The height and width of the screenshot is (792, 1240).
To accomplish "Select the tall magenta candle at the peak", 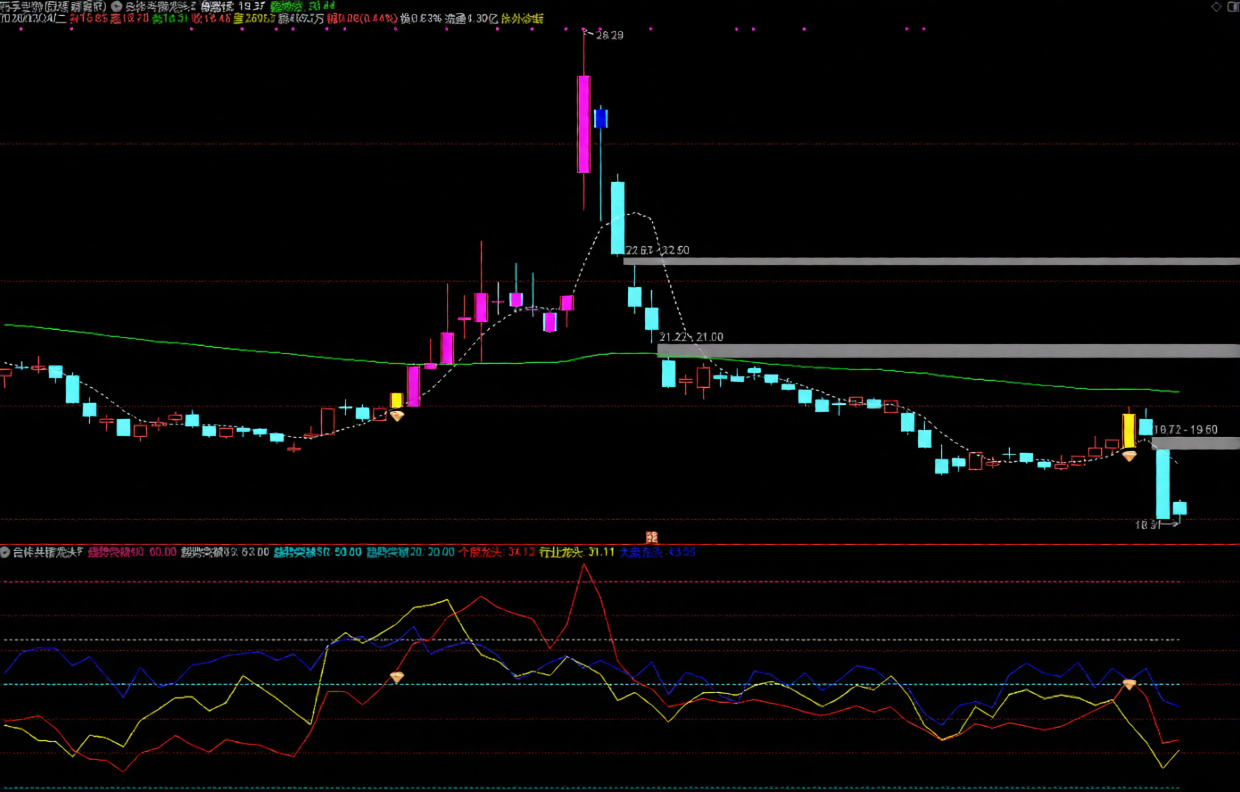I will pyautogui.click(x=583, y=123).
